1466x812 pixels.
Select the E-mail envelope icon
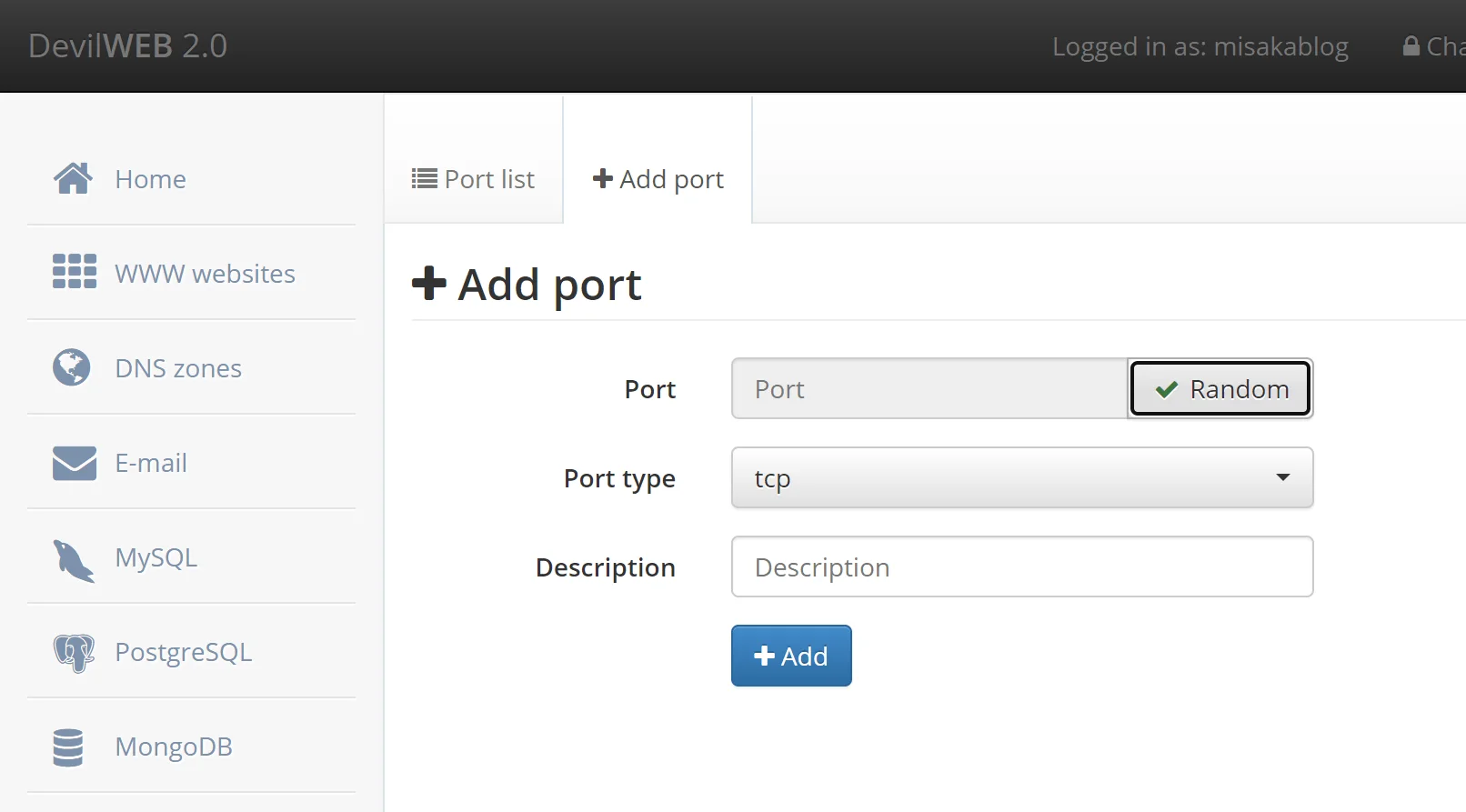(74, 463)
